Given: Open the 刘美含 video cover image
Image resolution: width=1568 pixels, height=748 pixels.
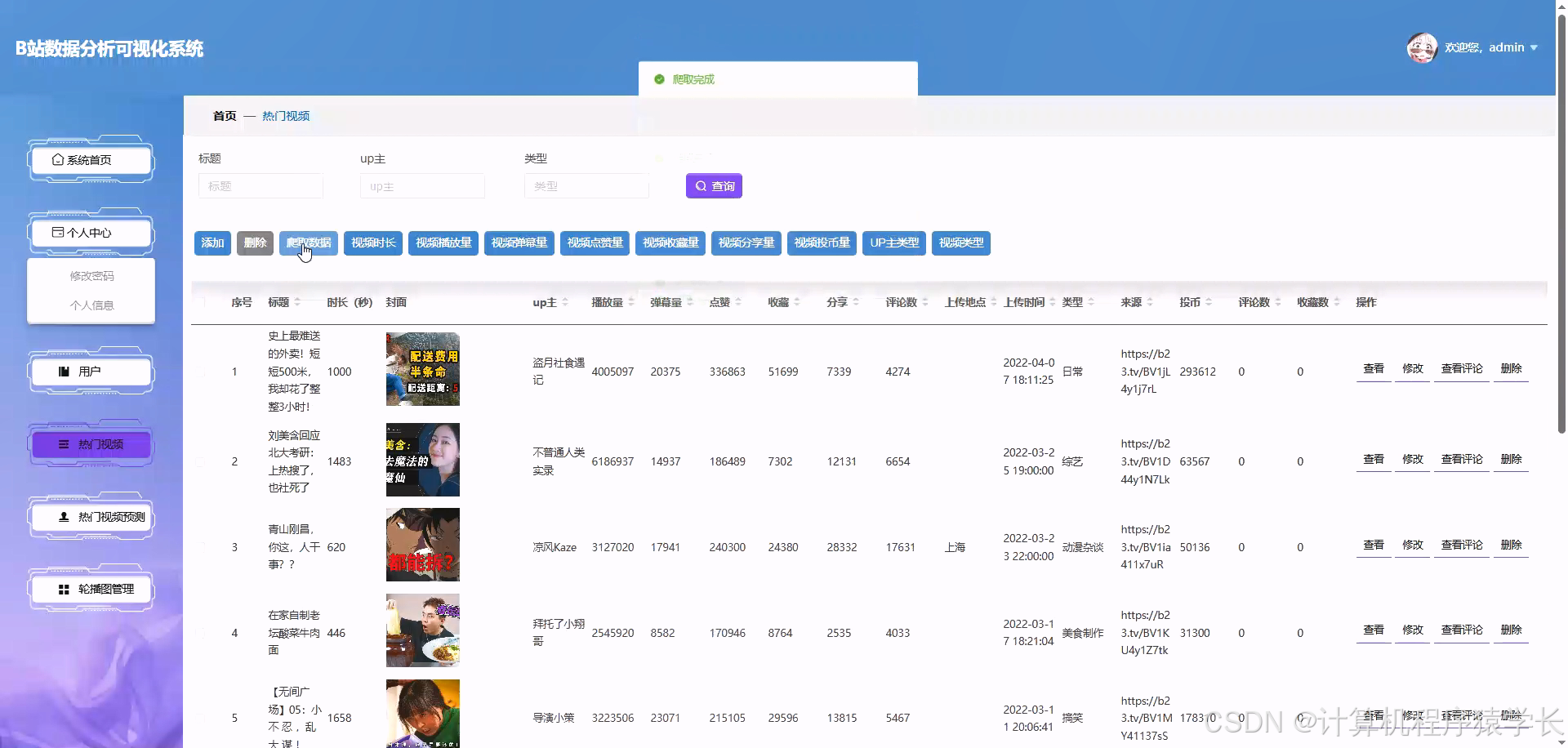Looking at the screenshot, I should [x=423, y=460].
